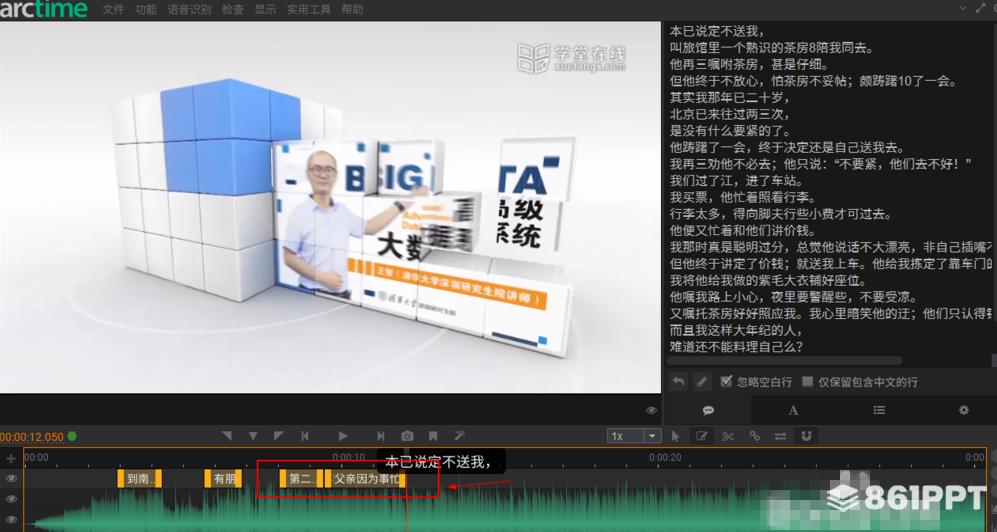The height and width of the screenshot is (532, 997).
Task: Open the 显示 menu
Action: tap(265, 10)
